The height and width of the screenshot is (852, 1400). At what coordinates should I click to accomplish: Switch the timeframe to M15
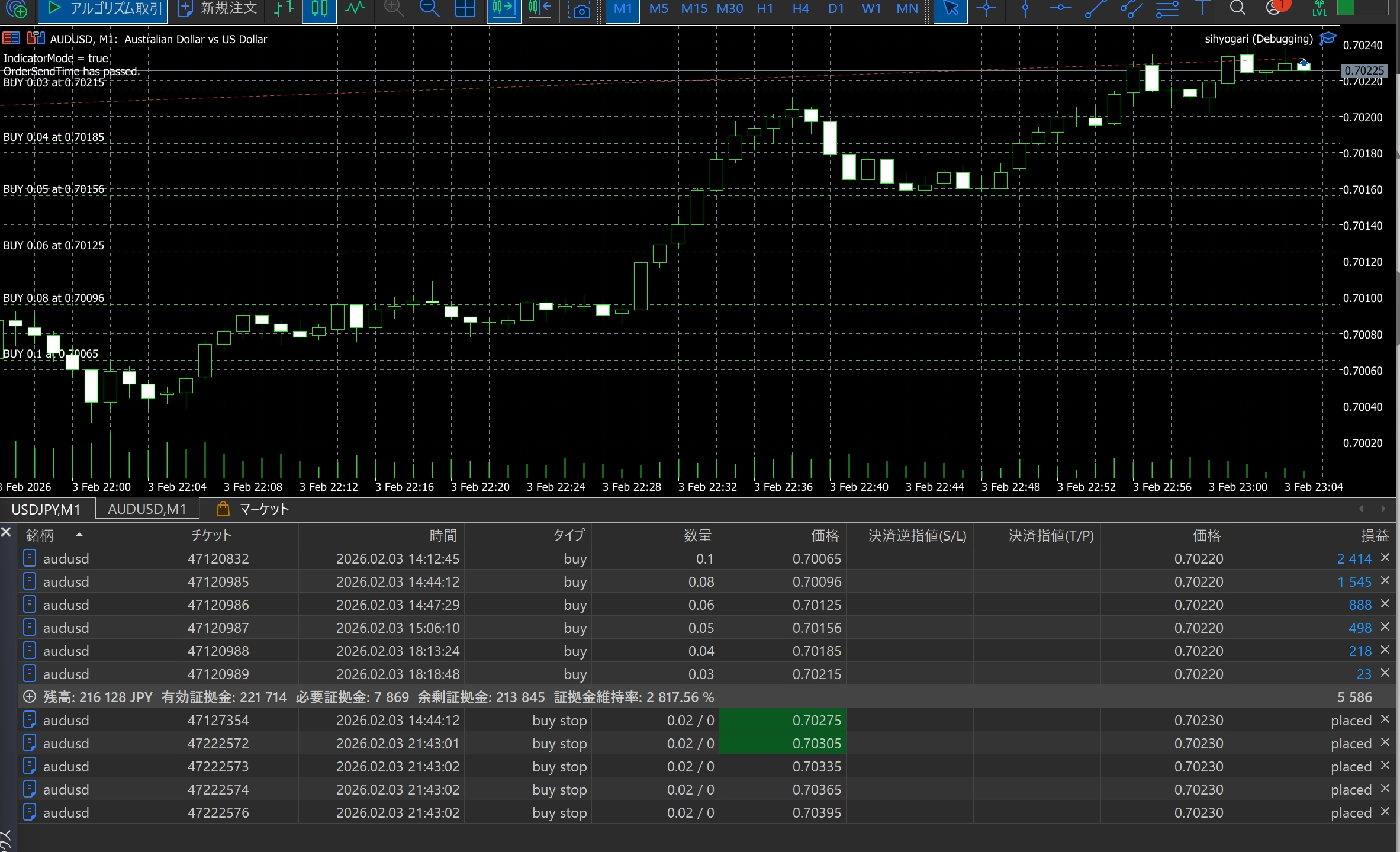pos(694,8)
